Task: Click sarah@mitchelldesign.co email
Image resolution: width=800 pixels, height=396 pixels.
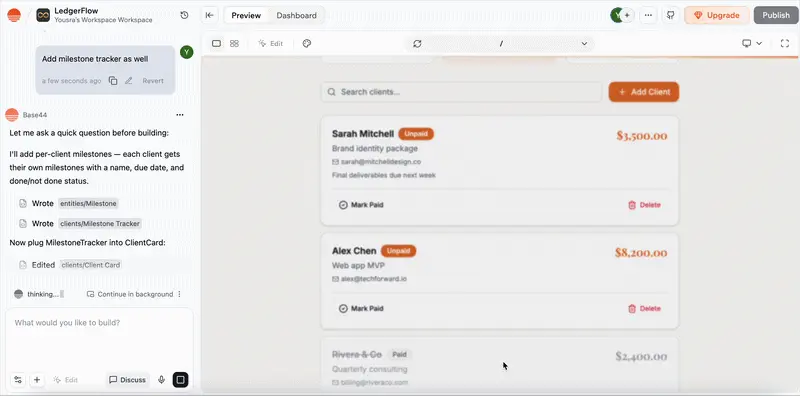Action: coord(381,162)
